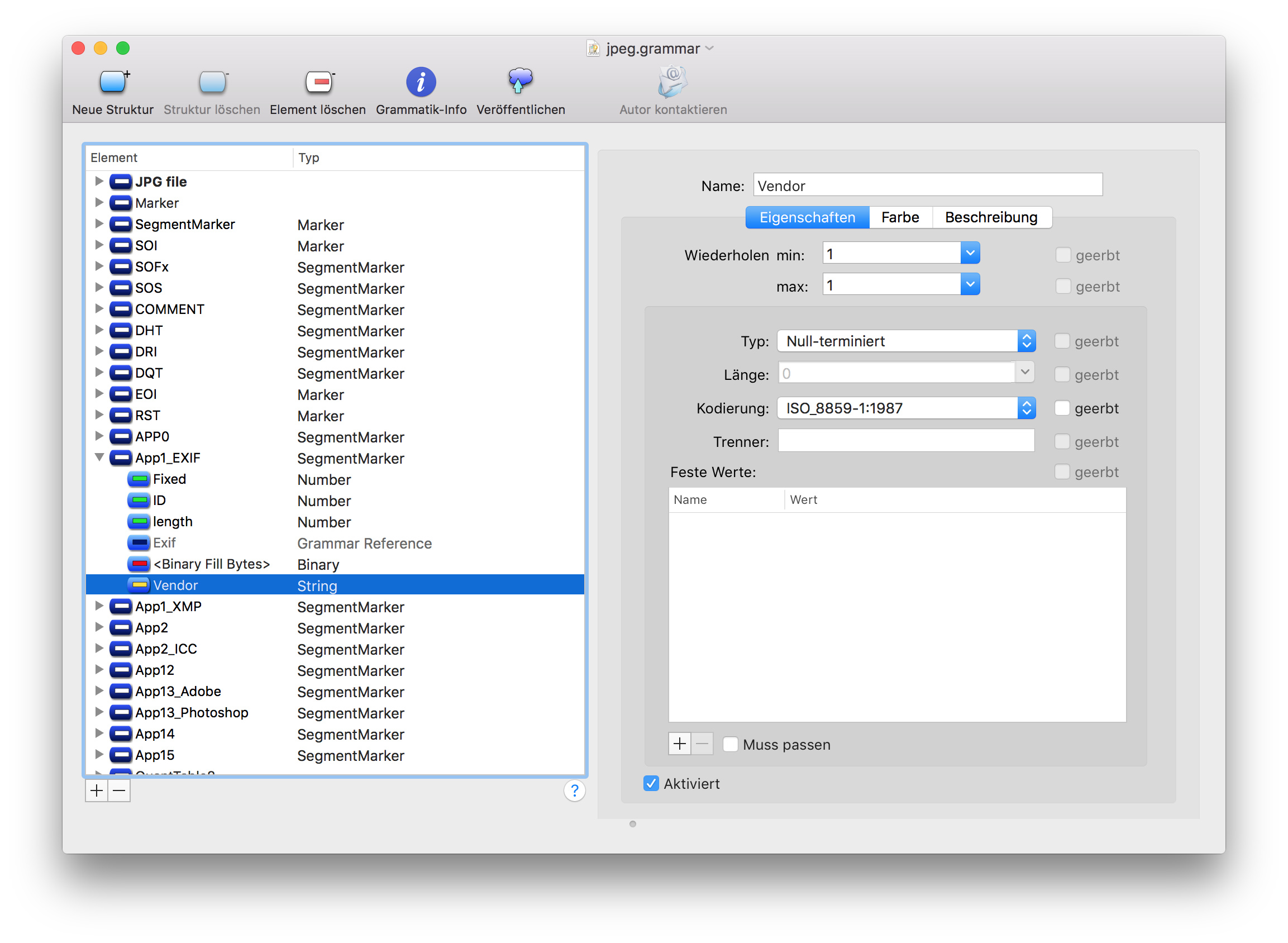1288x943 pixels.
Task: Disable the Aktiviert checkbox
Action: pyautogui.click(x=651, y=784)
